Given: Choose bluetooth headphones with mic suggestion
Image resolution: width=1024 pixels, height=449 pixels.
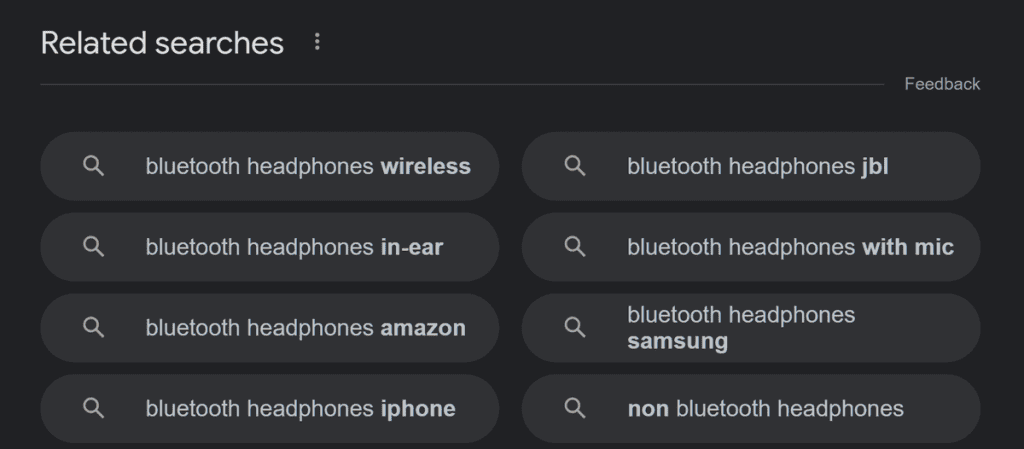Looking at the screenshot, I should [751, 247].
